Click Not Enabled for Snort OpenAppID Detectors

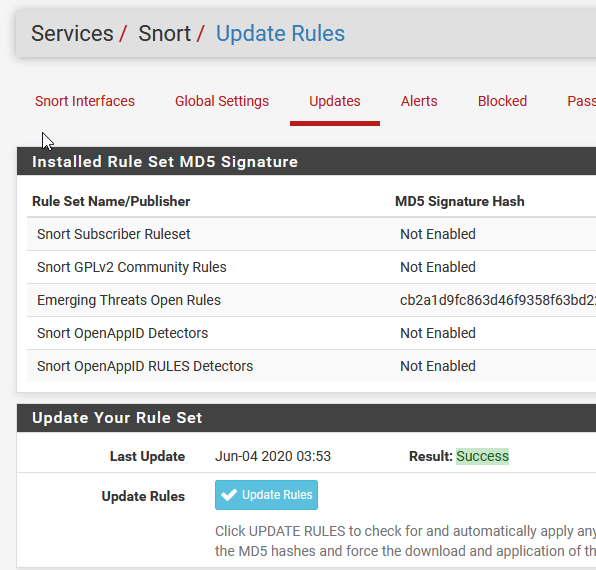(x=438, y=333)
